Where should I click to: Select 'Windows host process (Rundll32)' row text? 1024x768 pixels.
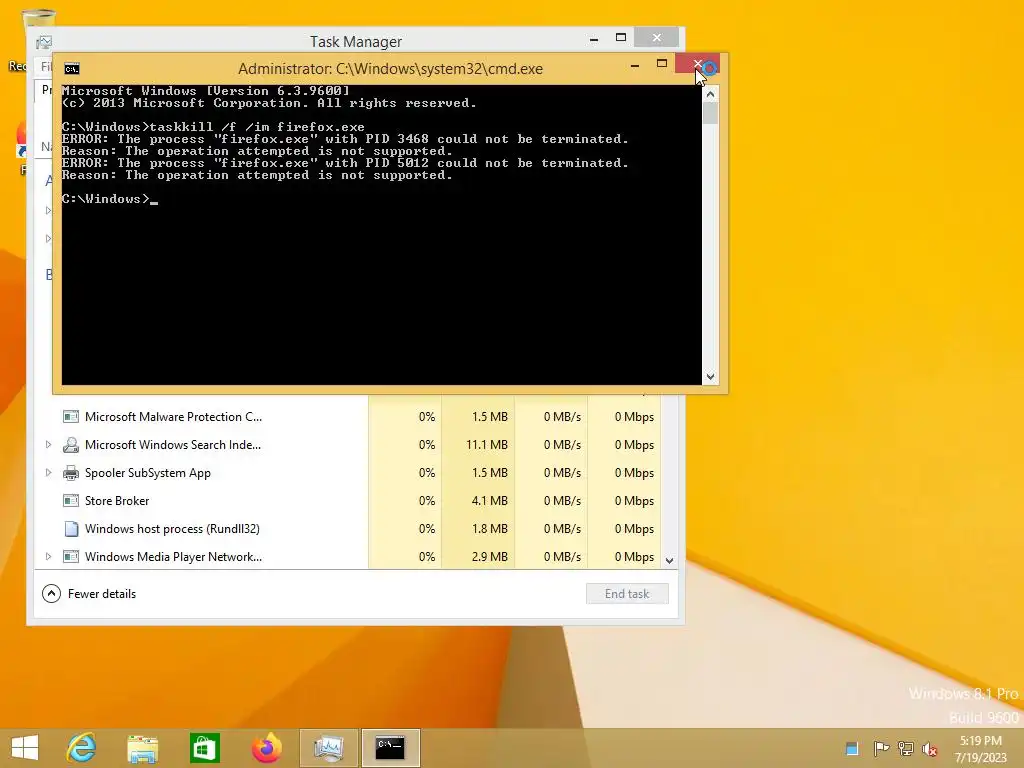point(172,529)
